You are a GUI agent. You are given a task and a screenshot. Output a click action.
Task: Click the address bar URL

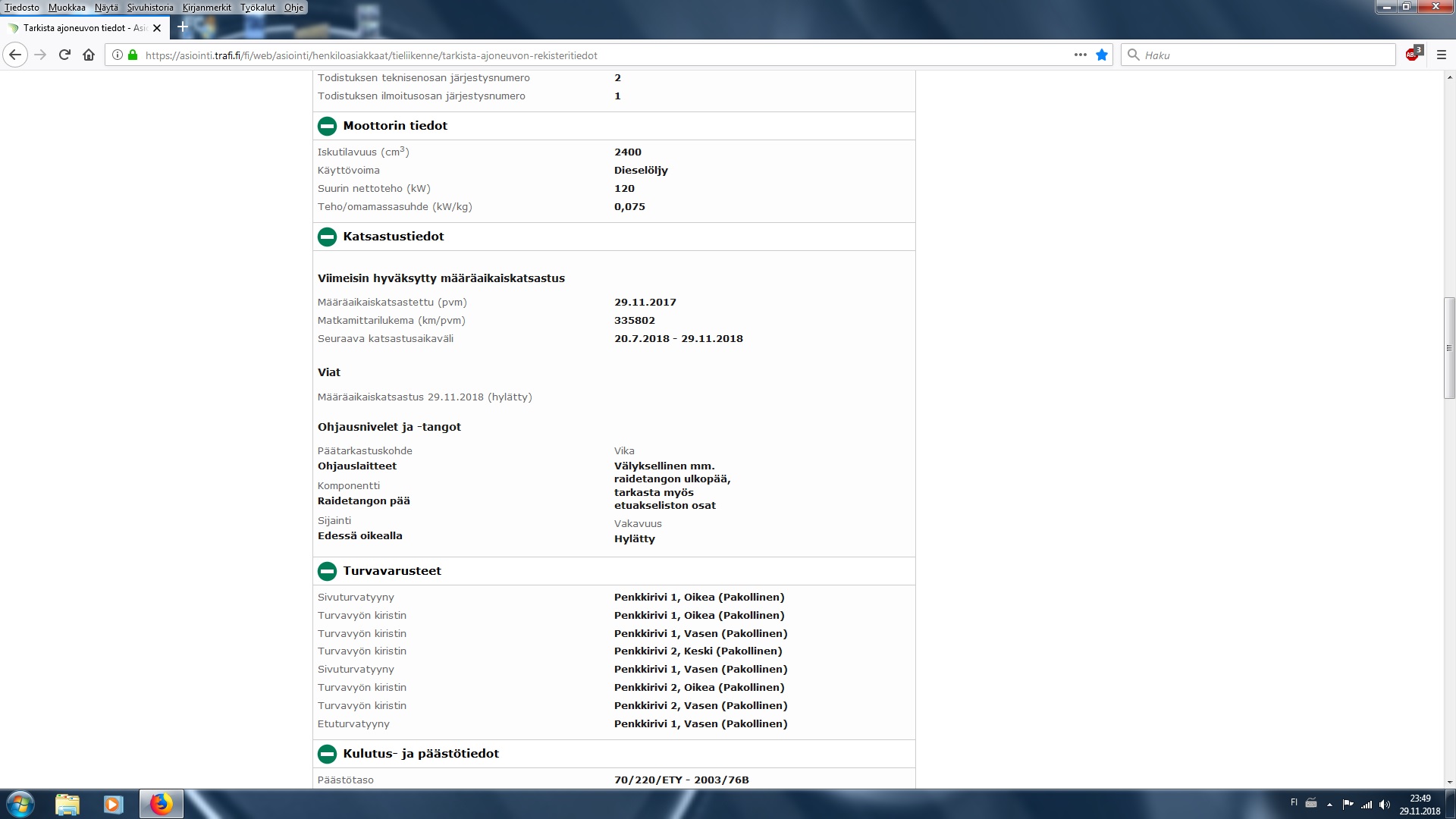(x=372, y=55)
